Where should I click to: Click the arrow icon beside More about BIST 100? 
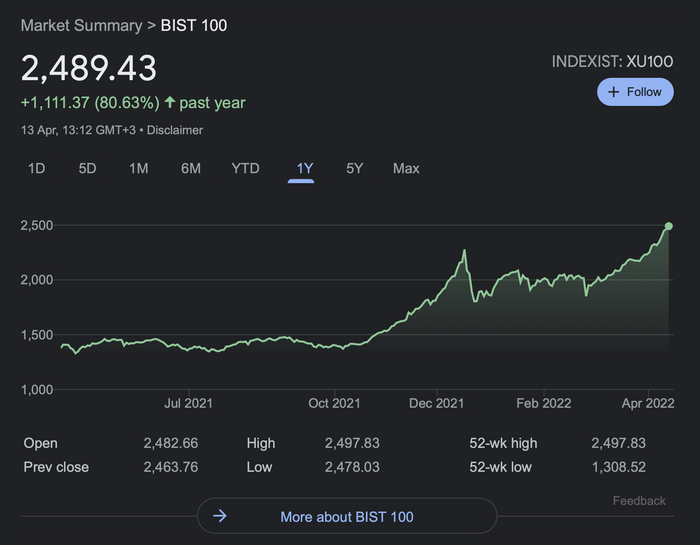221,516
